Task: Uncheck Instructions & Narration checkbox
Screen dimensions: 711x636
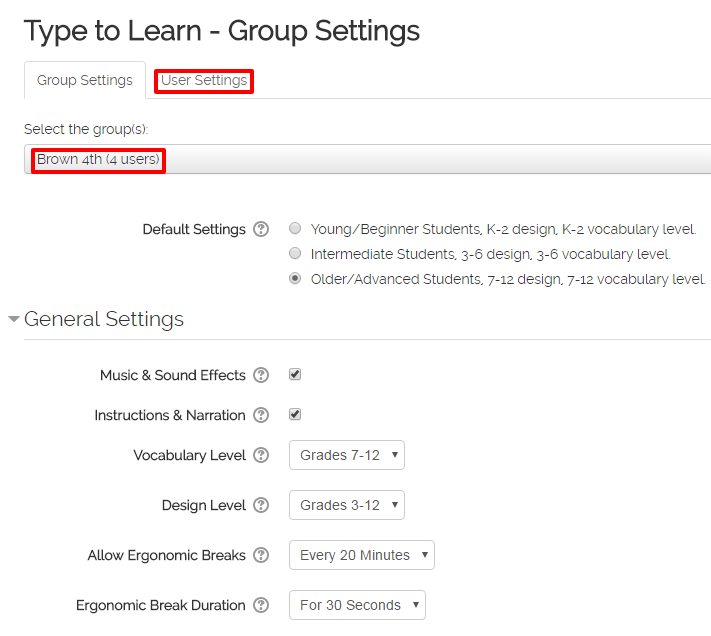Action: [x=295, y=414]
